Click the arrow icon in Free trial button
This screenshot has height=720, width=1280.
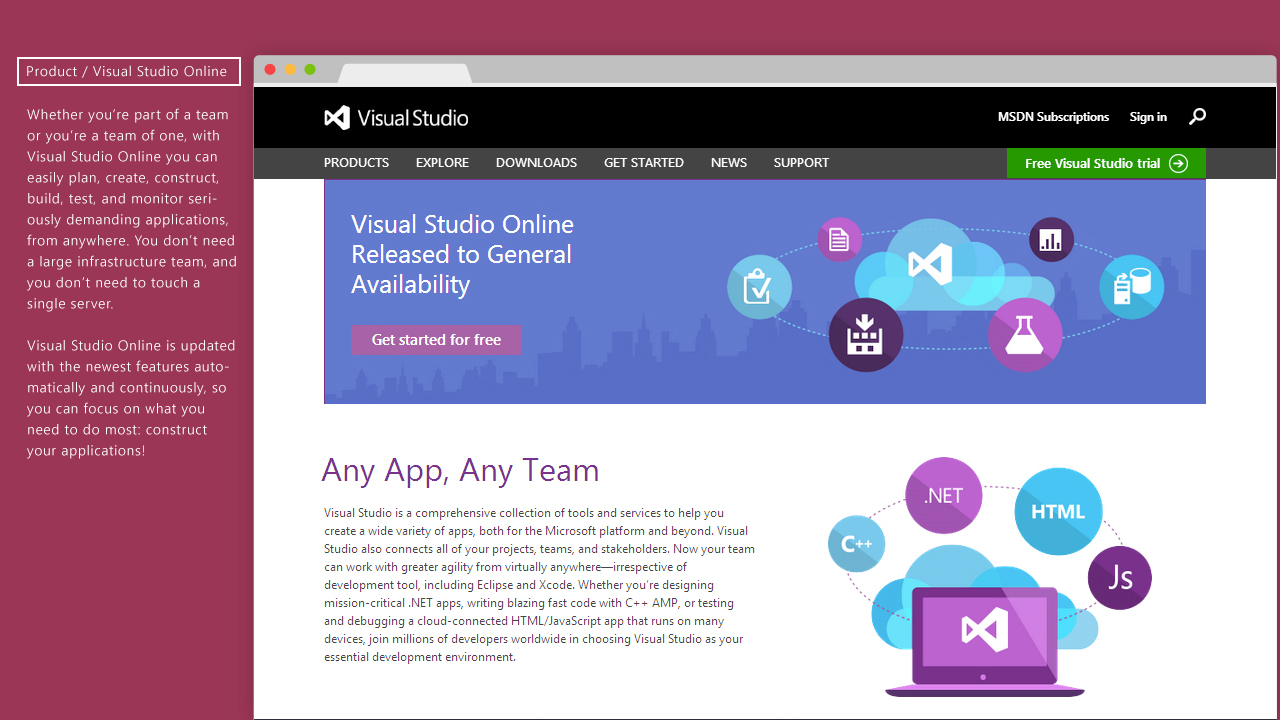point(1178,163)
